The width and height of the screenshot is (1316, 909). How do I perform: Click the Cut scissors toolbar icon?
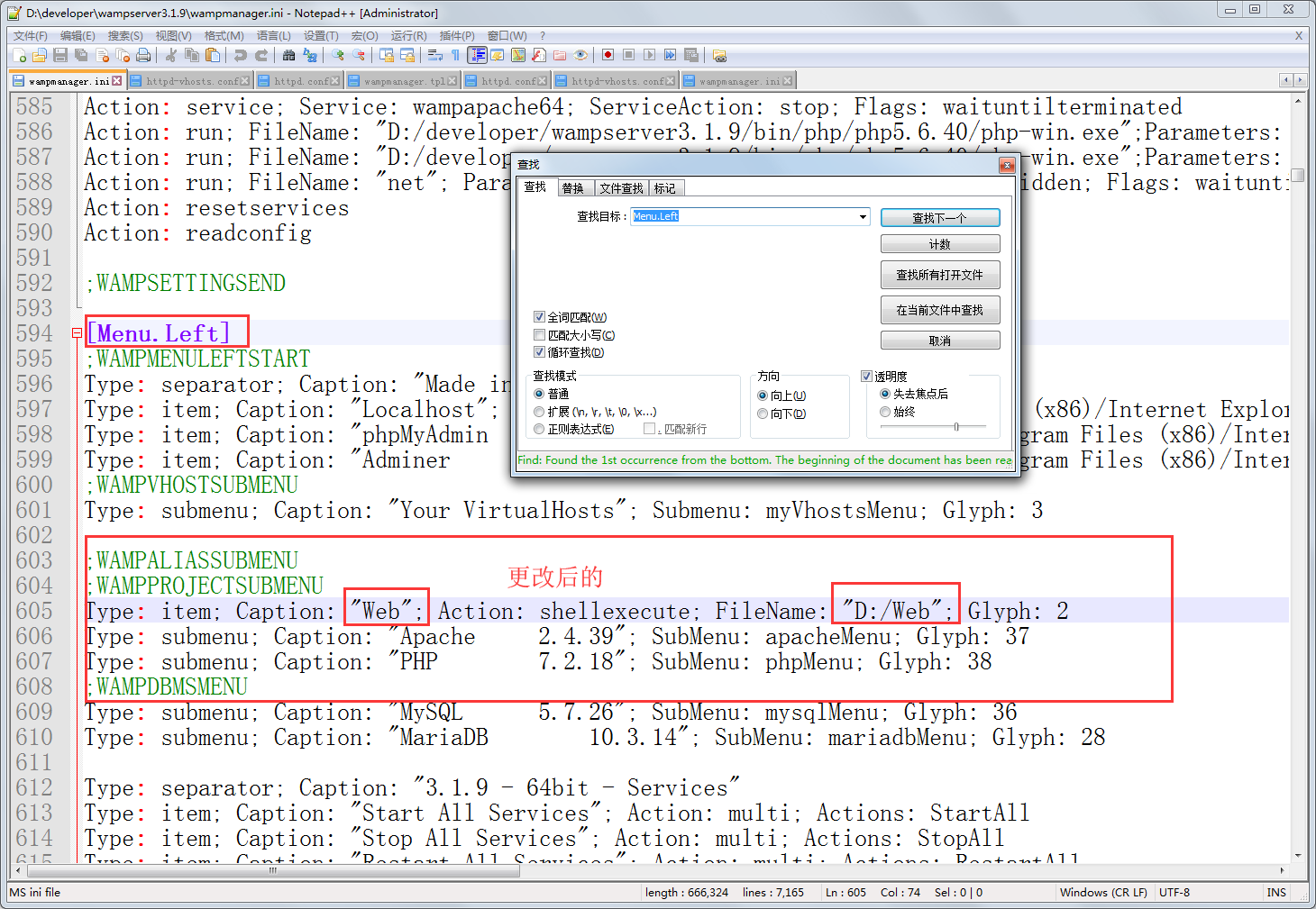pos(171,56)
